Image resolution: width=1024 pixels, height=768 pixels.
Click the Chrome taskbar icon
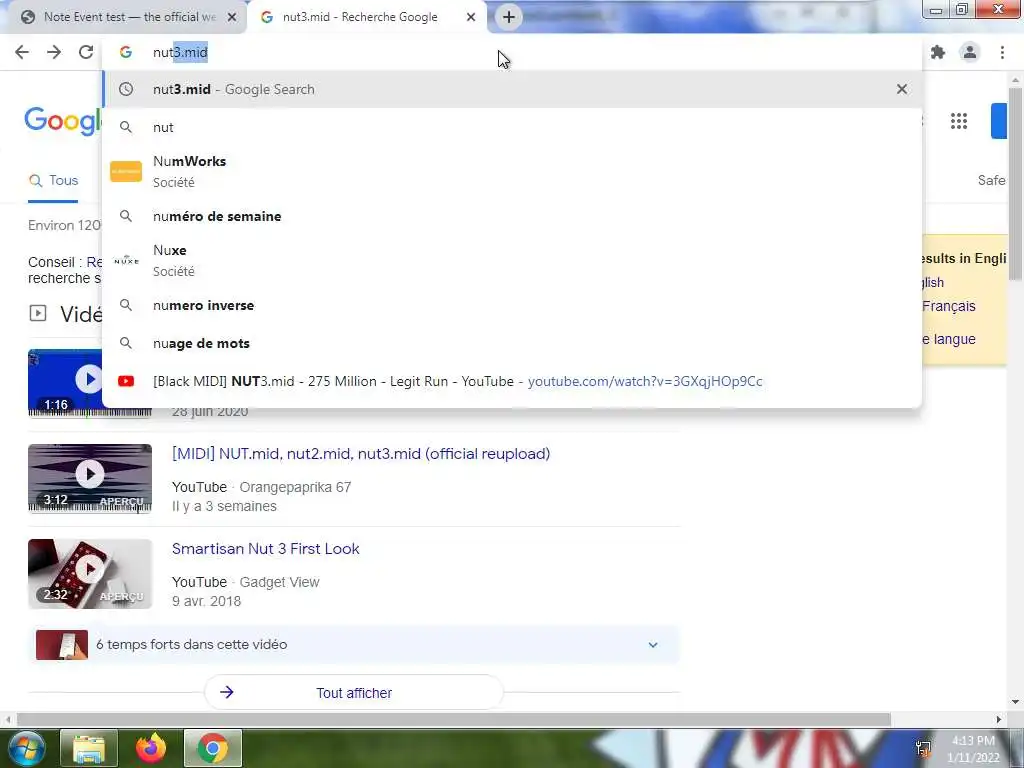pyautogui.click(x=213, y=748)
